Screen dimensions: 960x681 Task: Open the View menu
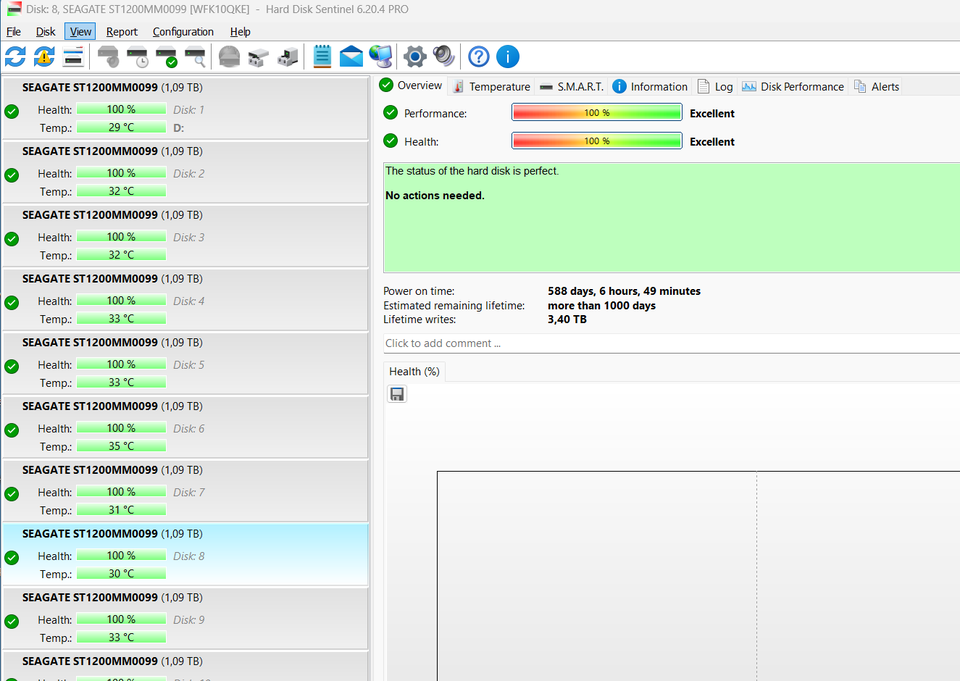point(81,32)
